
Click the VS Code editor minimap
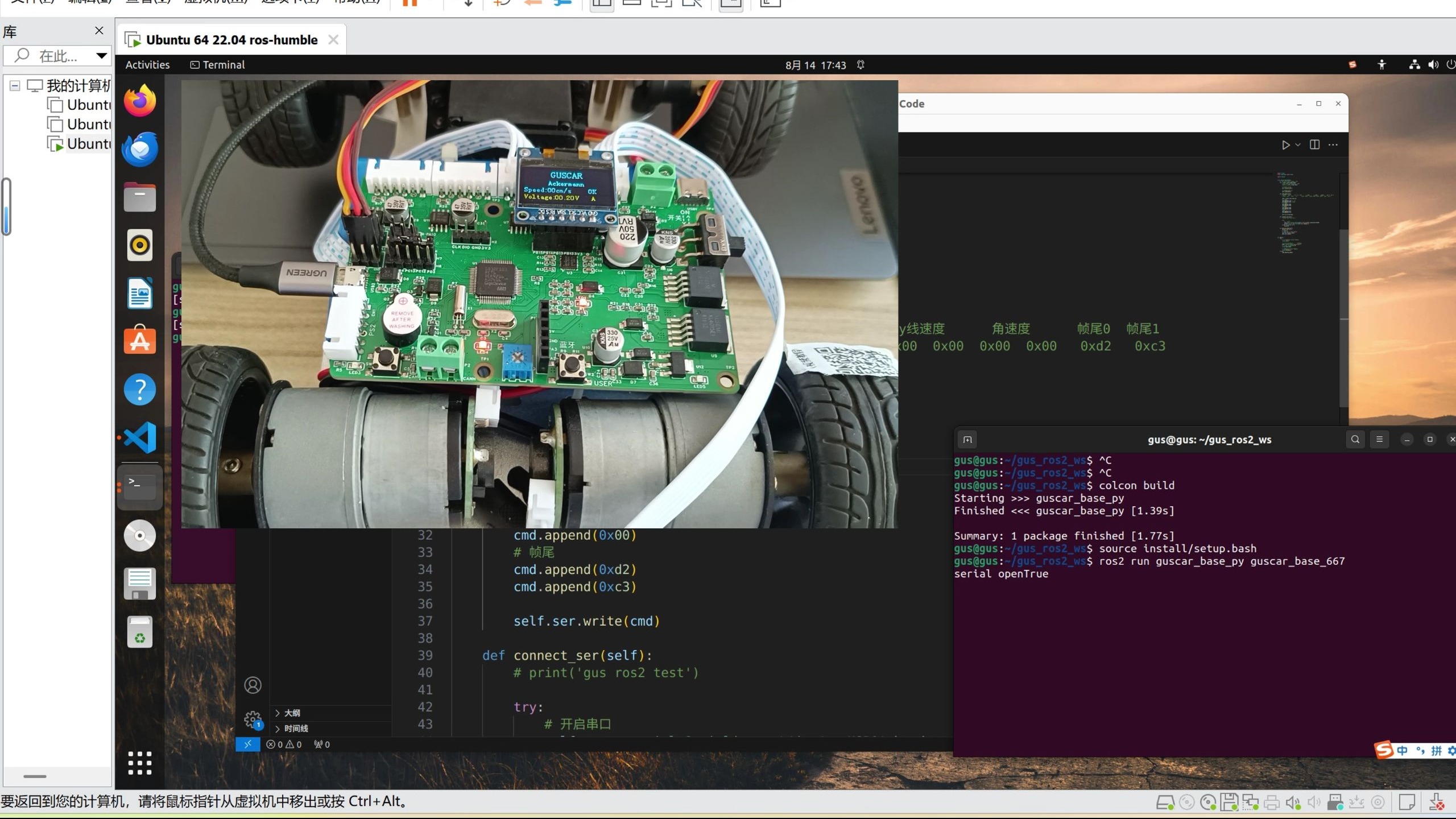(1305, 213)
